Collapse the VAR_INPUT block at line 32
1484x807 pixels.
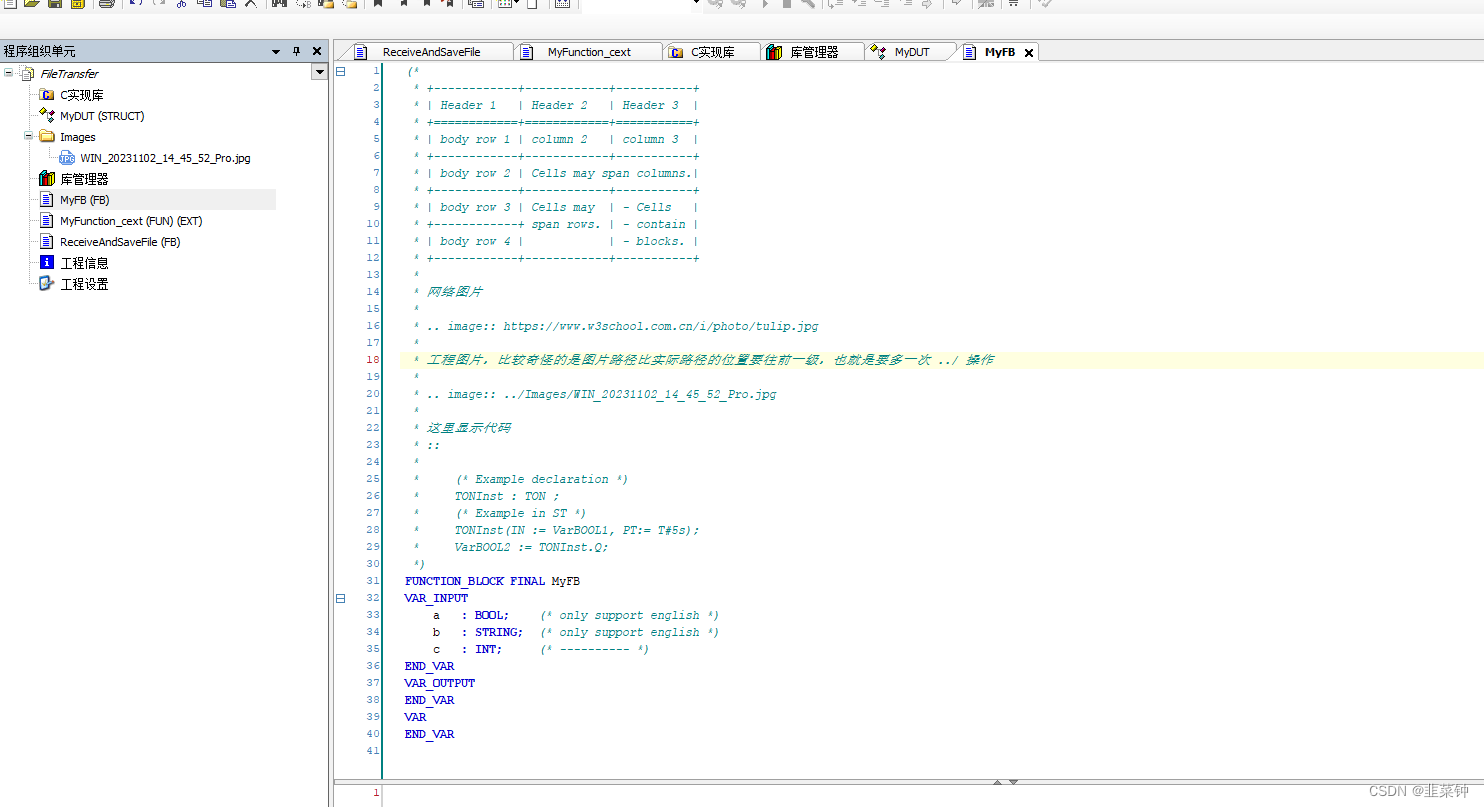coord(340,598)
